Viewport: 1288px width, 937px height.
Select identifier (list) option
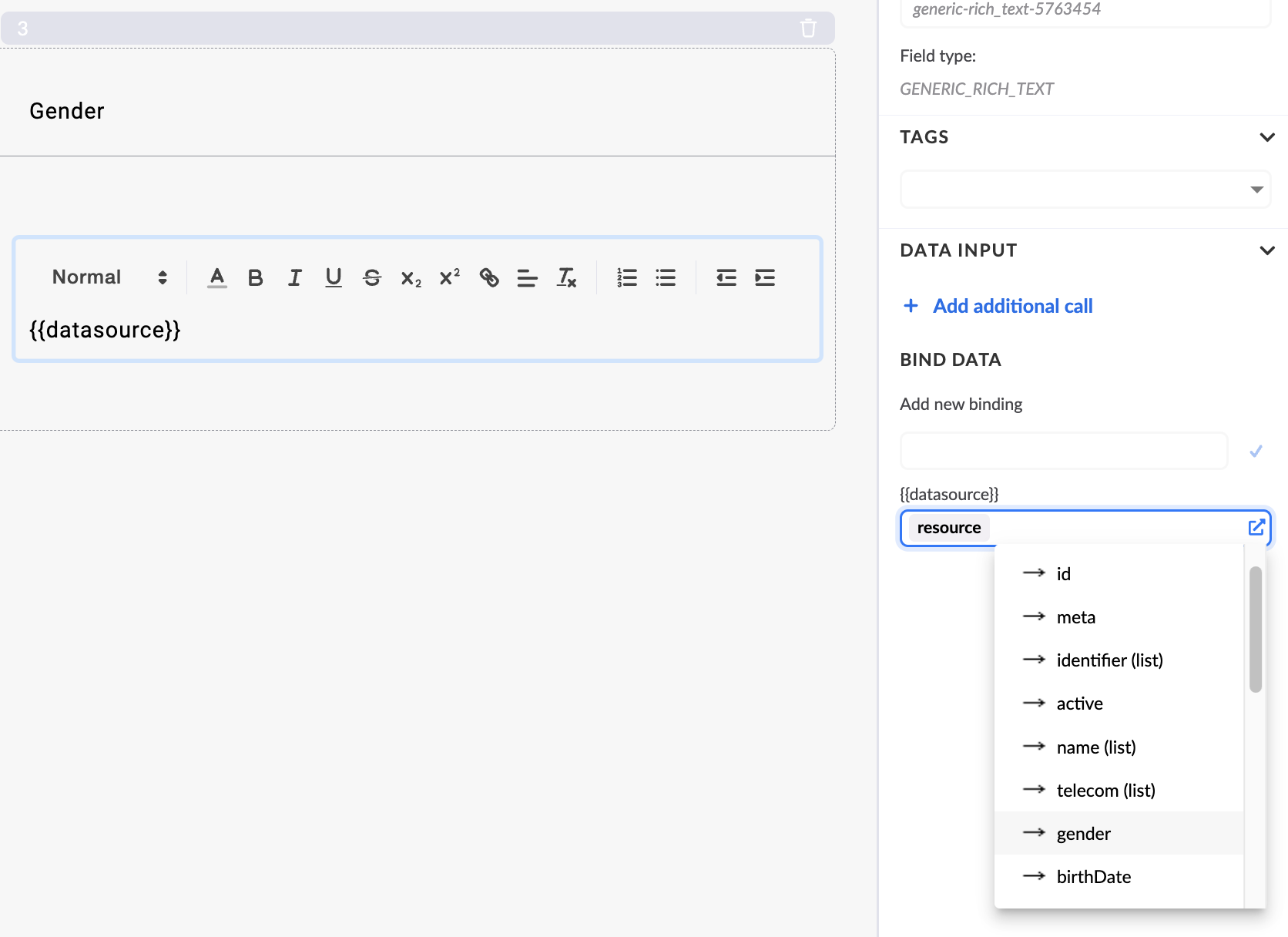1119,660
